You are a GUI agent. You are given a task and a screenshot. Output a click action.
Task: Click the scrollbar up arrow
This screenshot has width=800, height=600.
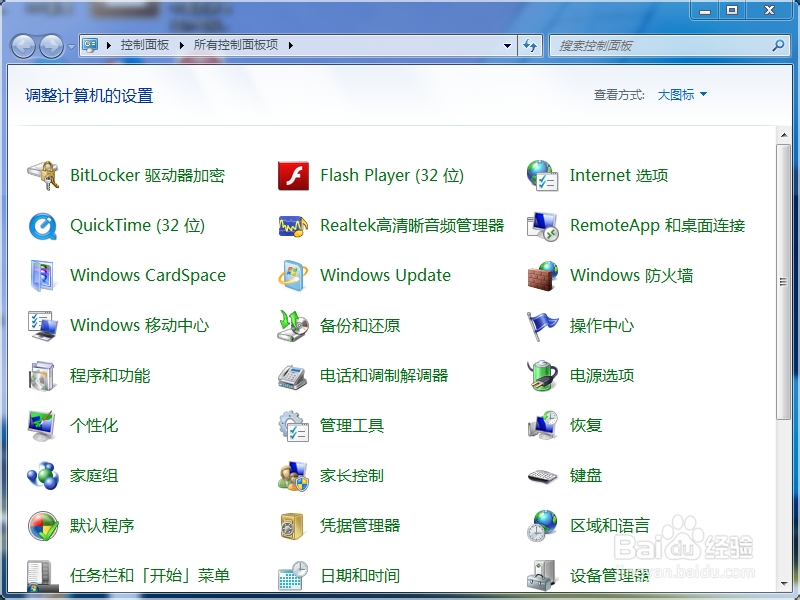coord(783,135)
